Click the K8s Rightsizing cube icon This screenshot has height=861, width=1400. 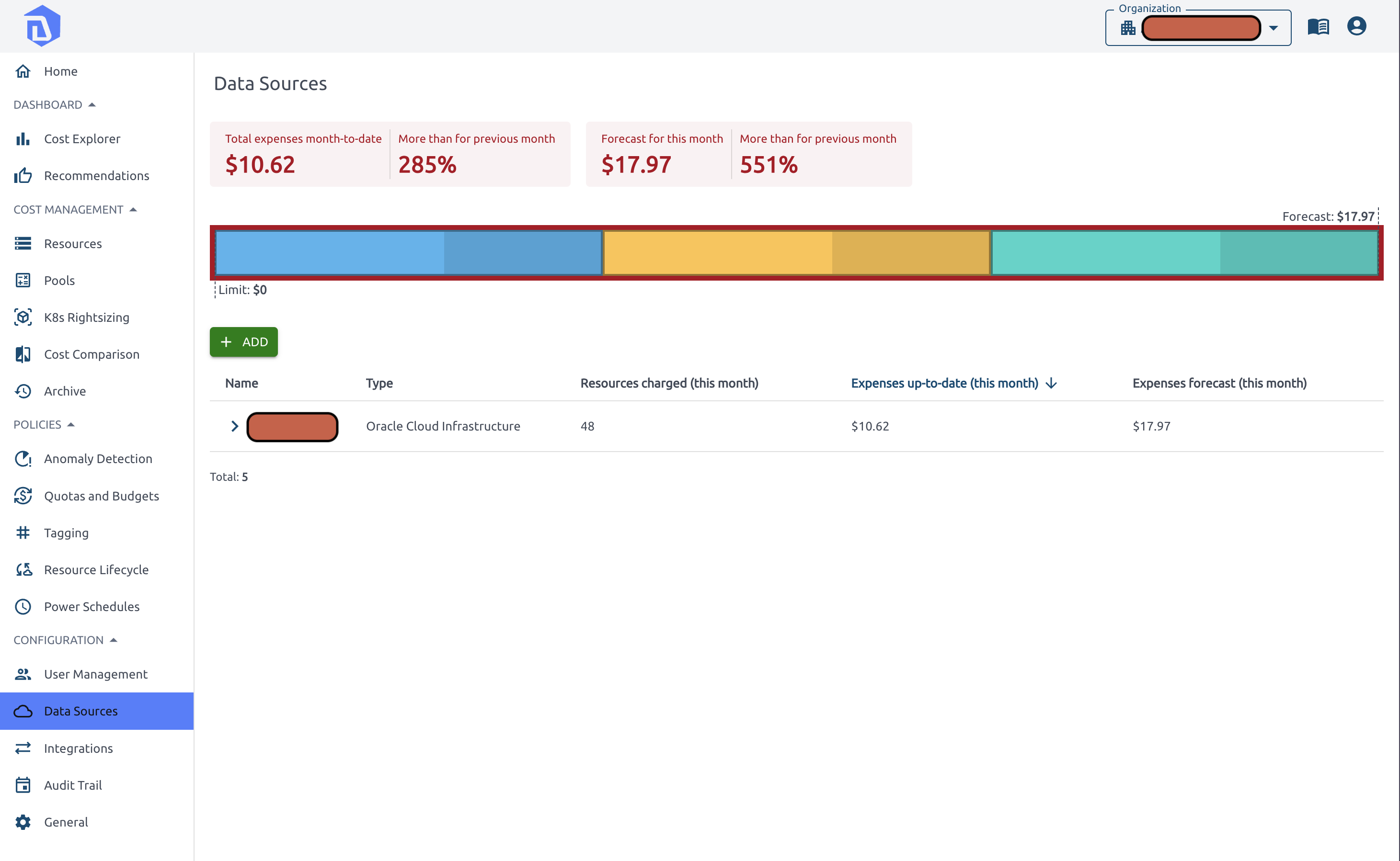(23, 317)
